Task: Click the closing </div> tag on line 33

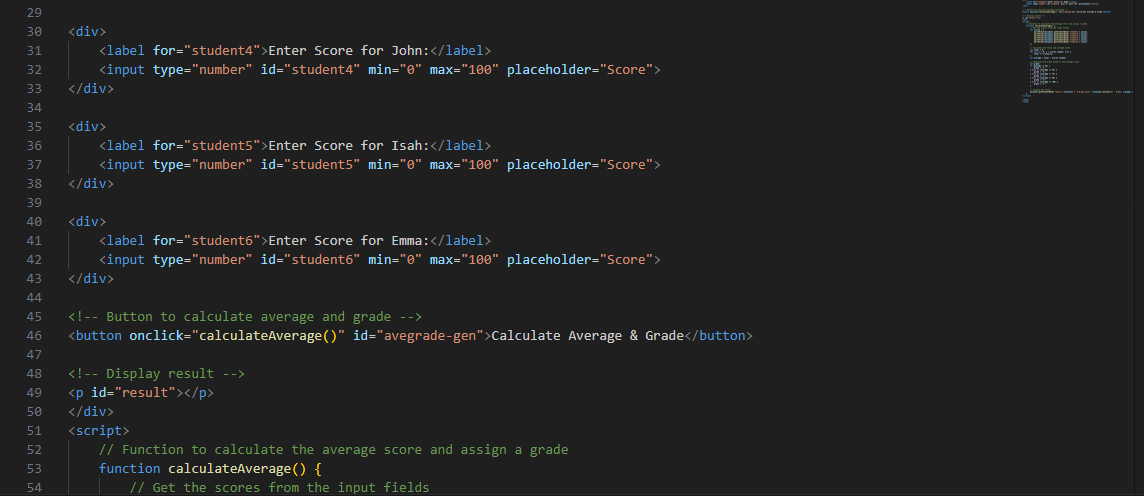Action: click(x=91, y=89)
